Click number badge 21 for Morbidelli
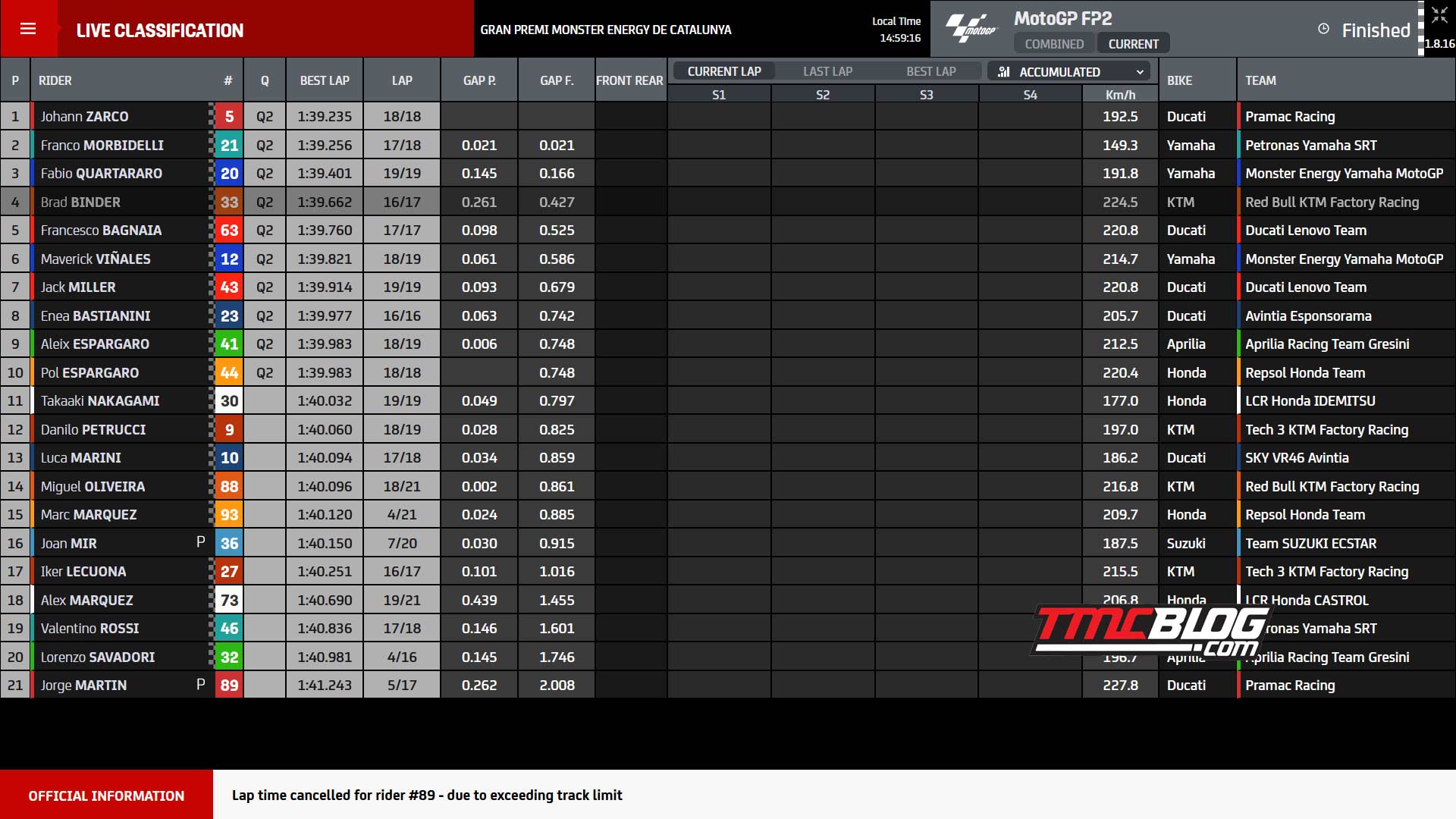This screenshot has width=1456, height=819. coord(229,145)
